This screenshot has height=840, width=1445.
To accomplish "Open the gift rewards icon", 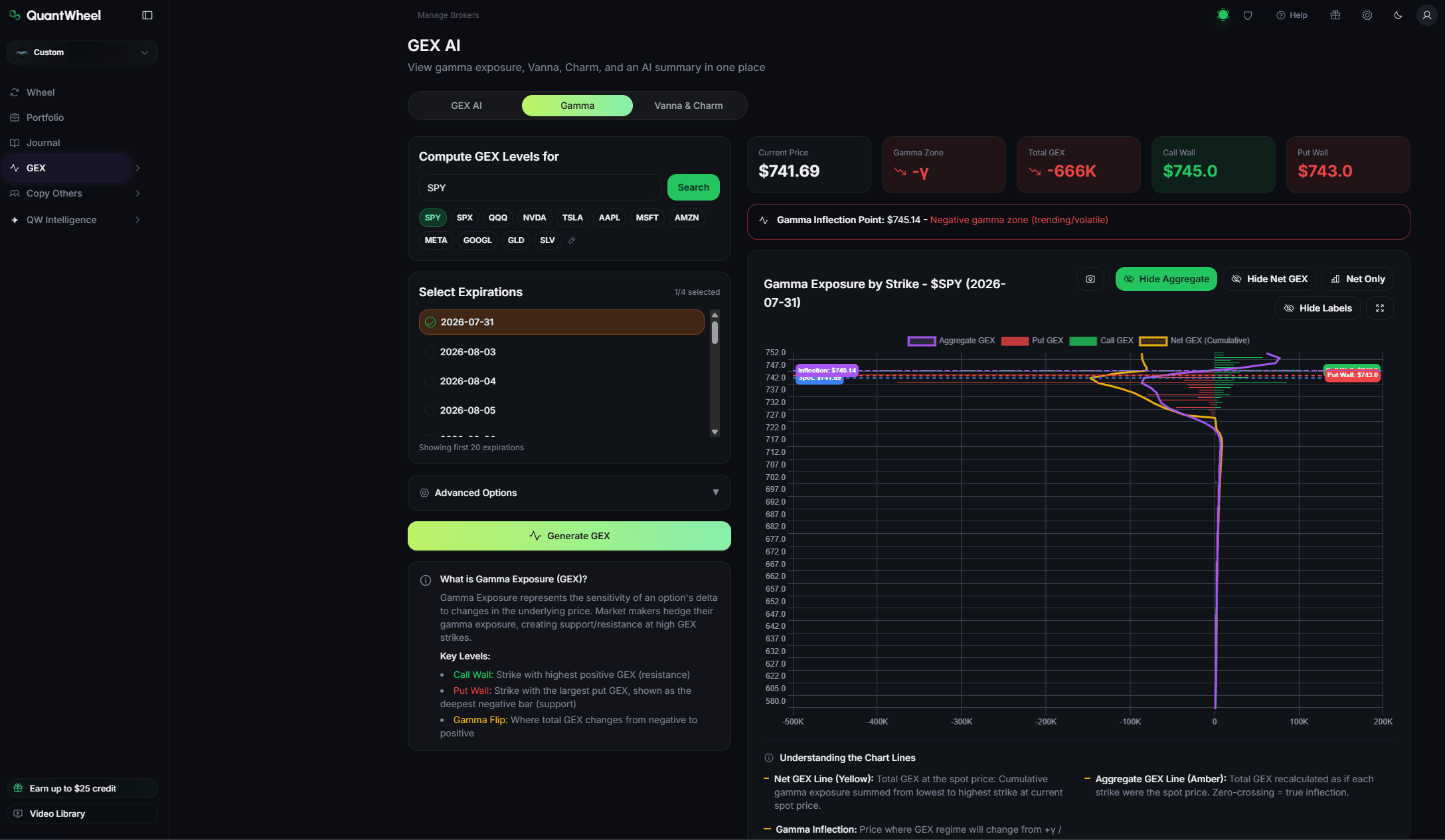I will [1335, 15].
